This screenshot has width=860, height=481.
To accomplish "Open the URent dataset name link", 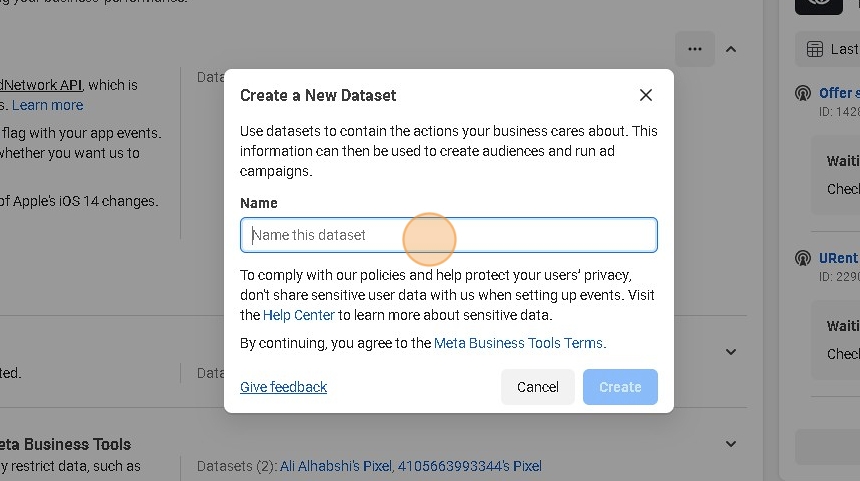I will coord(838,258).
